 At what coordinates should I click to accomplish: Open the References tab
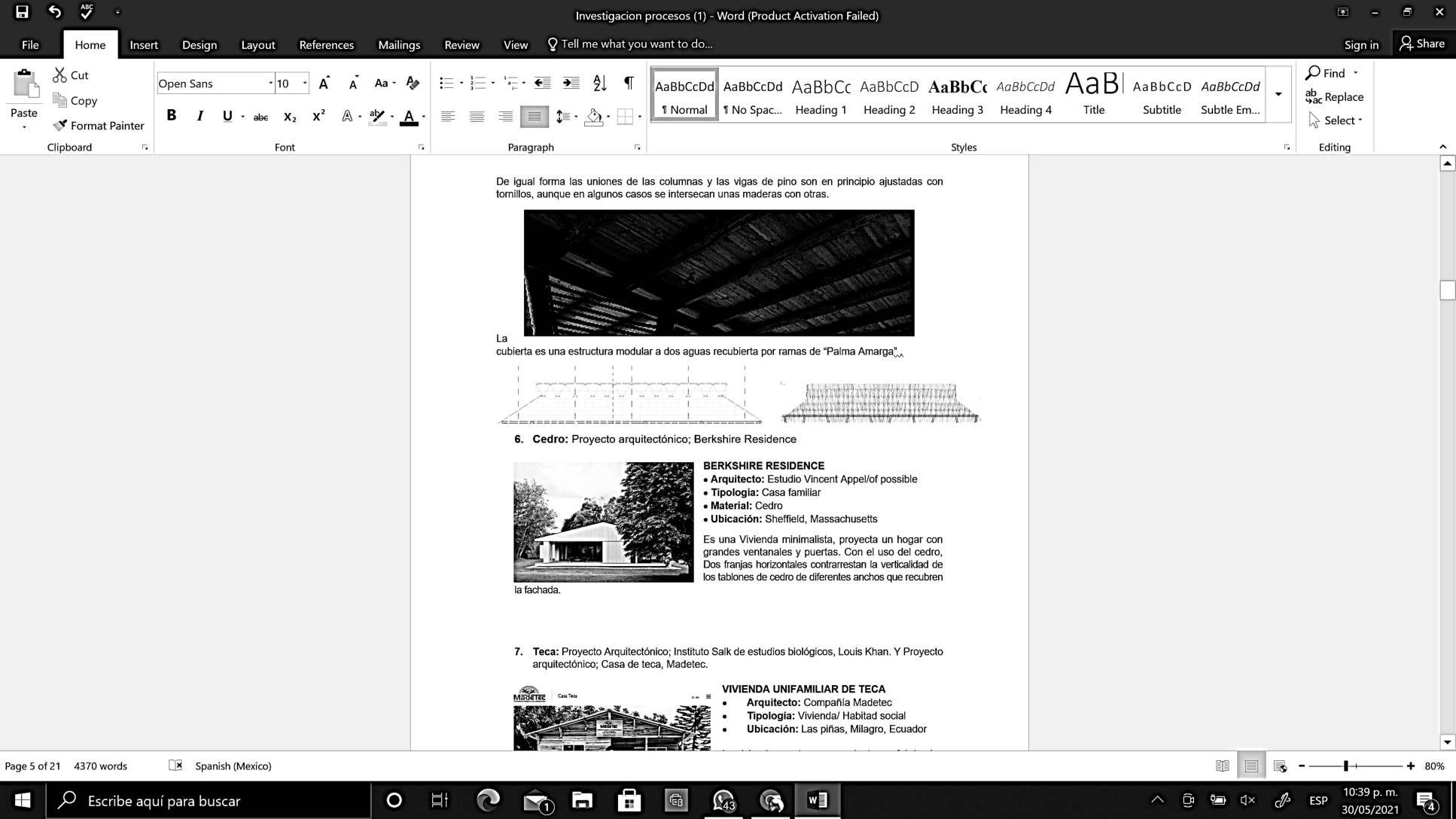[x=326, y=44]
